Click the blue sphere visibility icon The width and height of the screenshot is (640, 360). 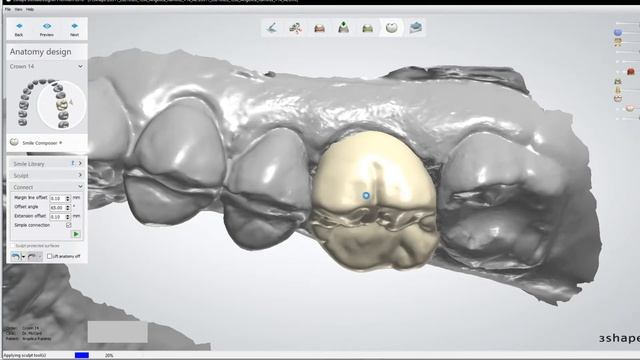(x=618, y=32)
